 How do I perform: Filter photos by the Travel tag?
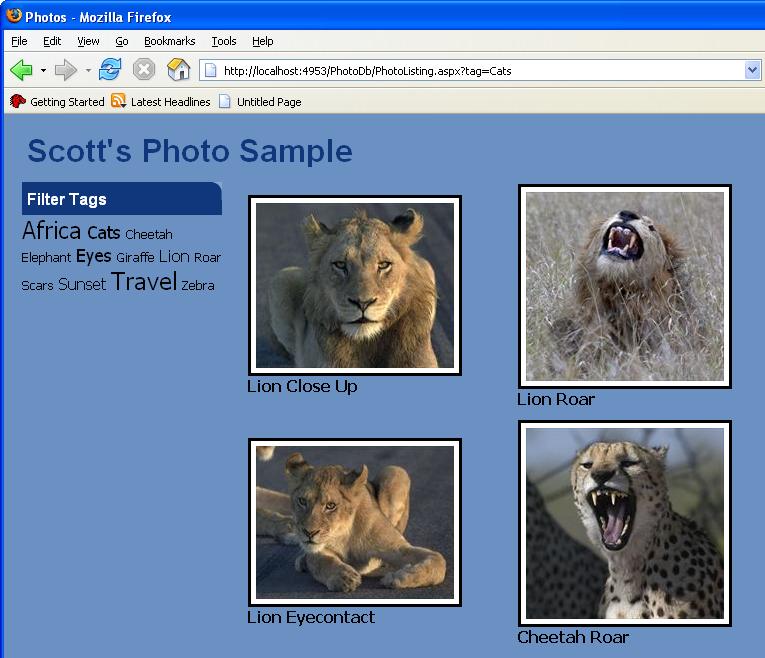point(144,281)
